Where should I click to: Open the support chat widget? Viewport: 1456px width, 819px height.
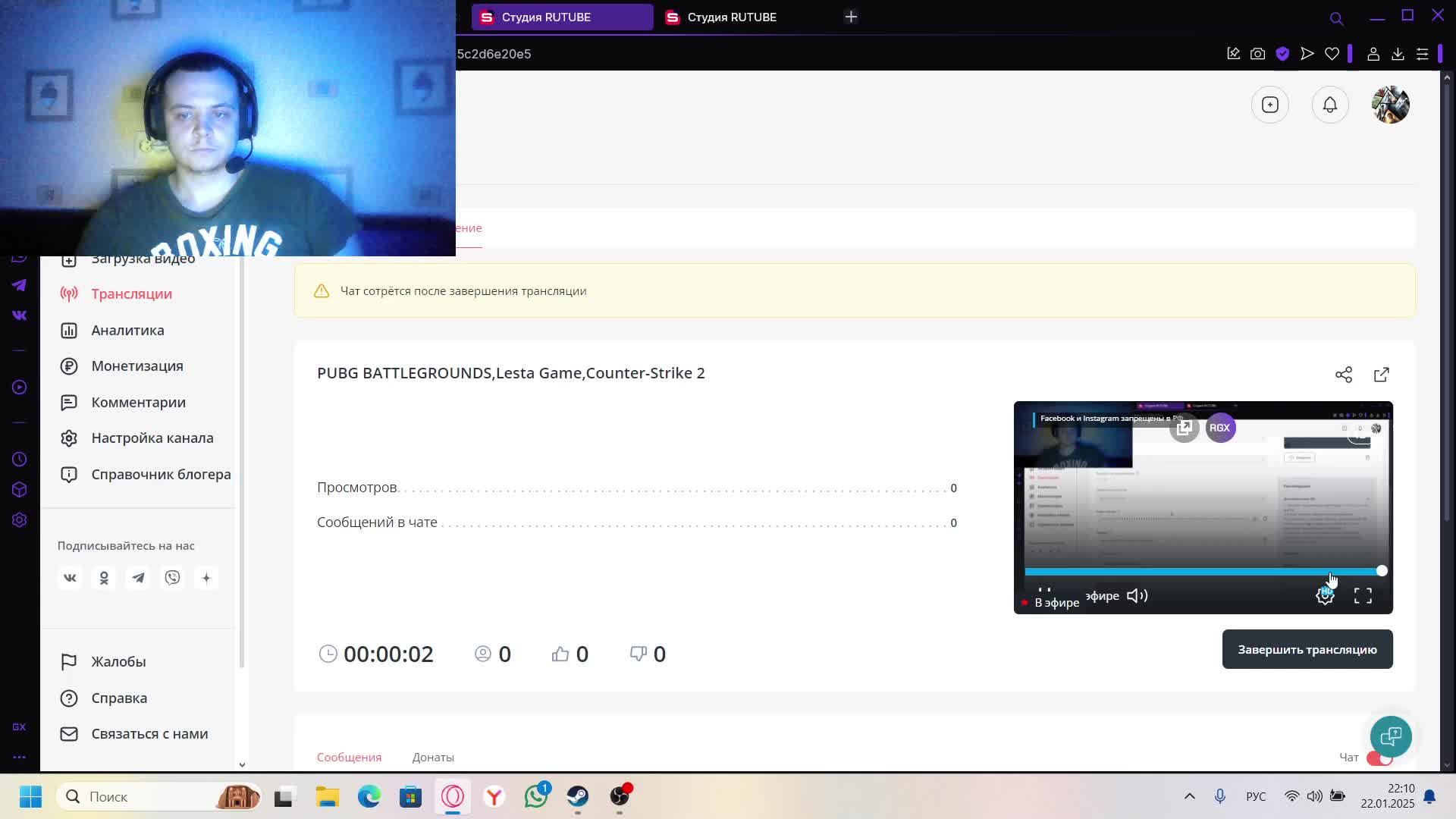[1390, 736]
